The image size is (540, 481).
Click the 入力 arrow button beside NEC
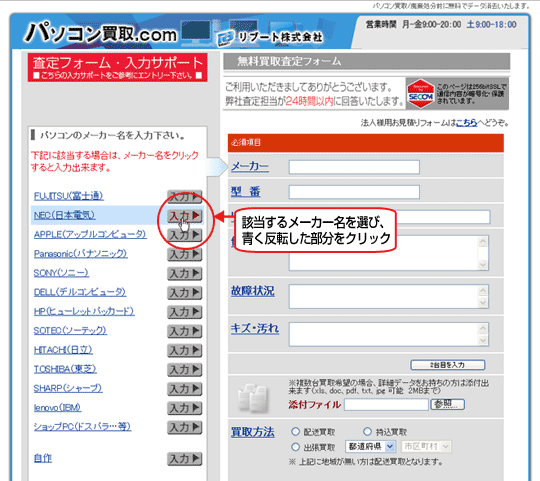tap(184, 216)
